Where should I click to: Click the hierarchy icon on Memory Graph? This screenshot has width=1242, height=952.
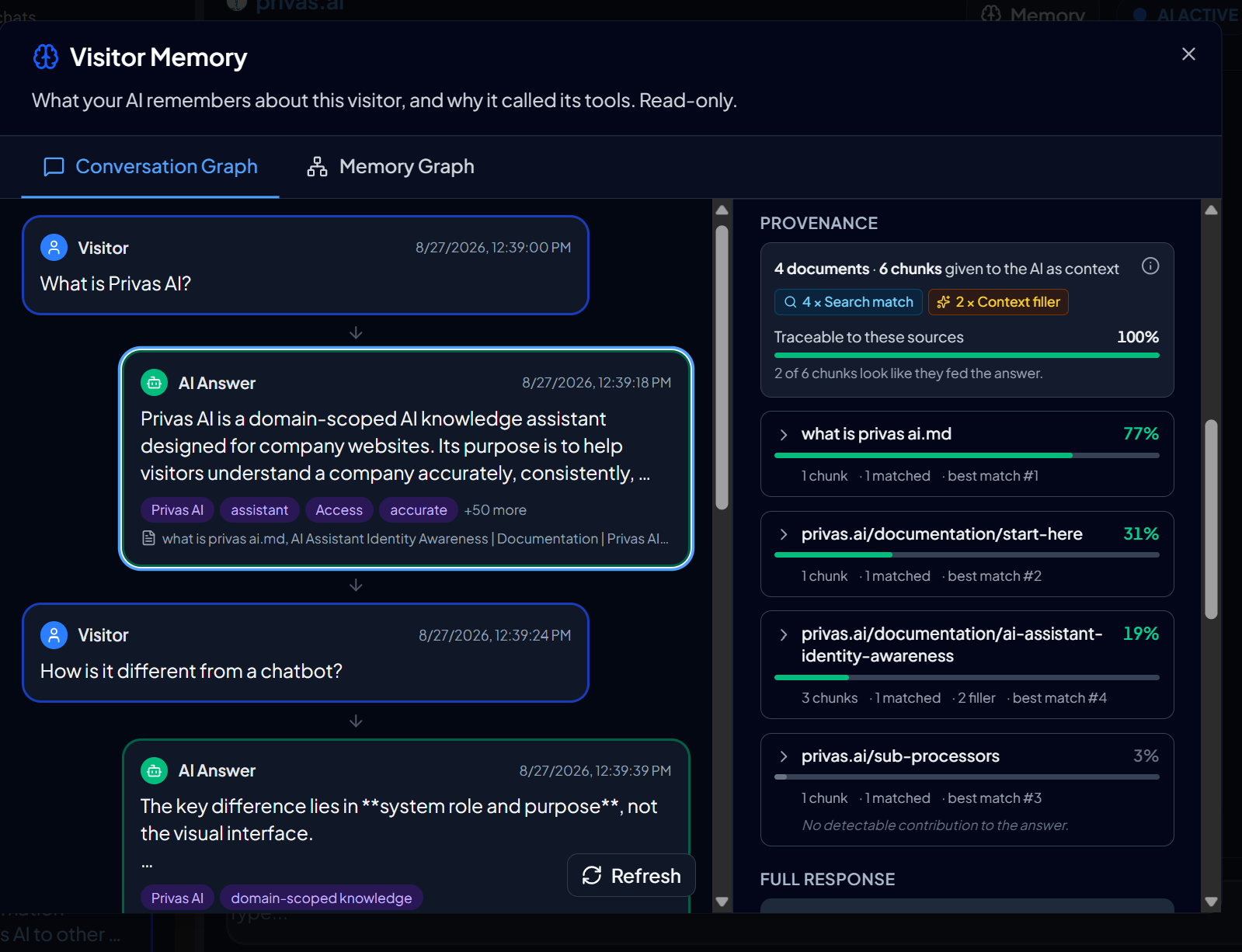(317, 167)
